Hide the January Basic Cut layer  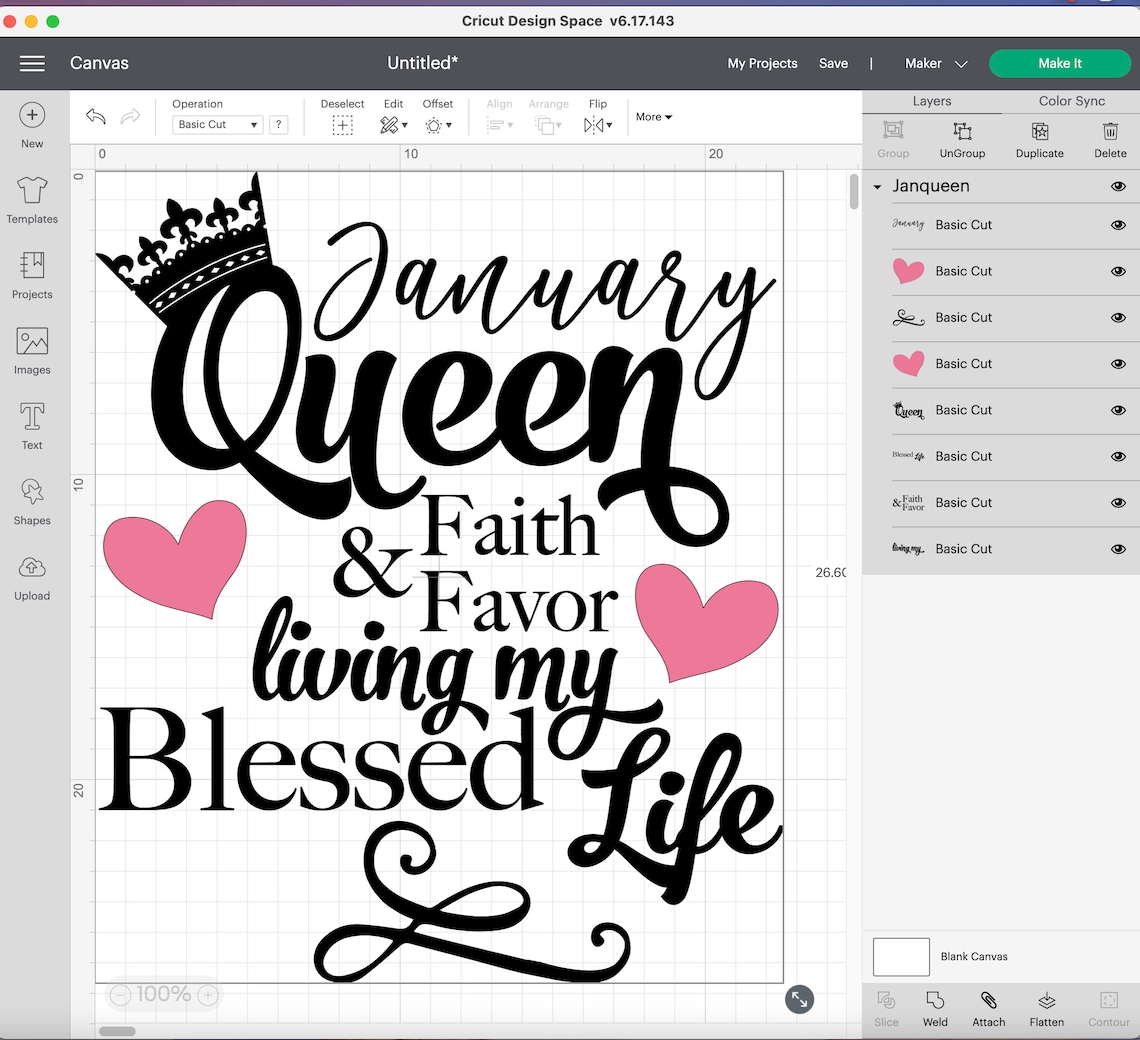coord(1118,225)
